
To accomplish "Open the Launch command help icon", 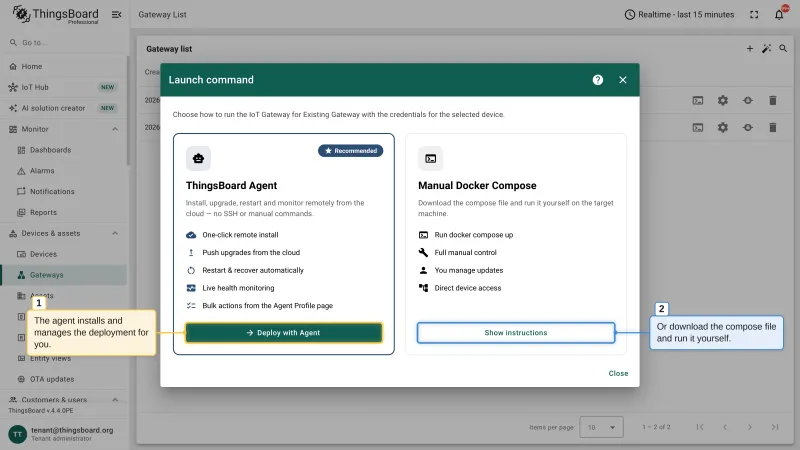I will point(597,80).
